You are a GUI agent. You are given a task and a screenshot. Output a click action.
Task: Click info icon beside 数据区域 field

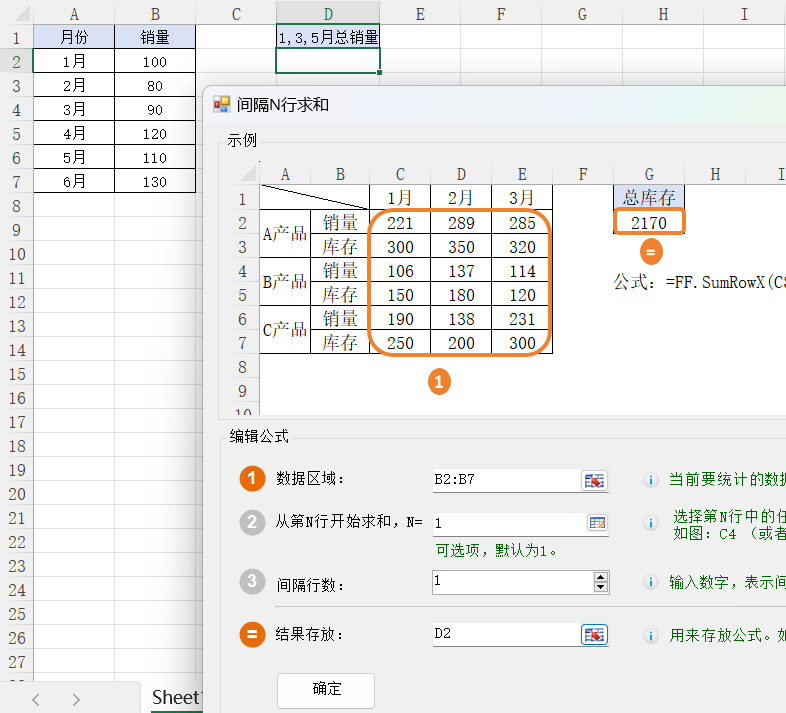click(651, 481)
